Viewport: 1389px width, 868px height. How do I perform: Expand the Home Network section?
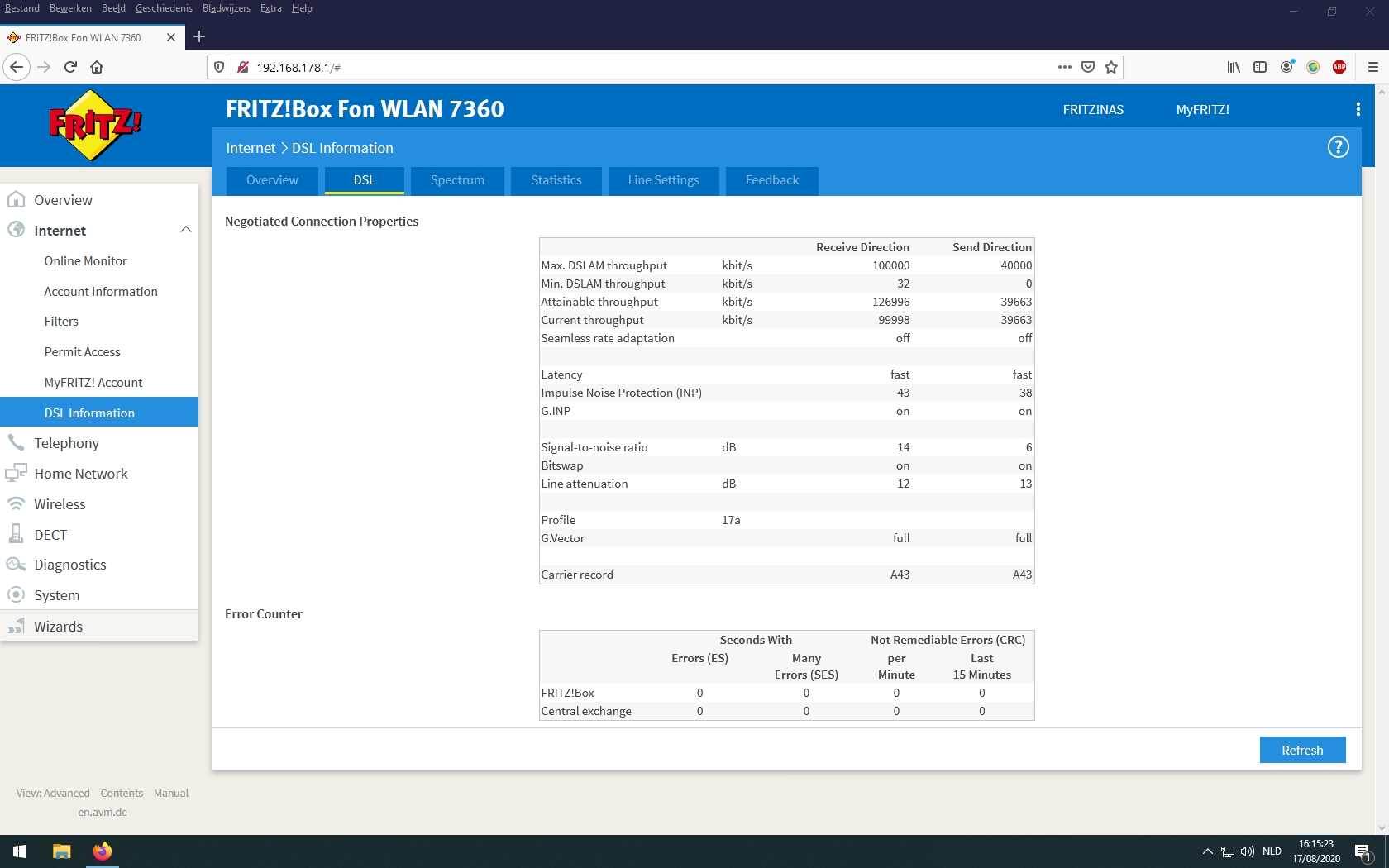(80, 474)
